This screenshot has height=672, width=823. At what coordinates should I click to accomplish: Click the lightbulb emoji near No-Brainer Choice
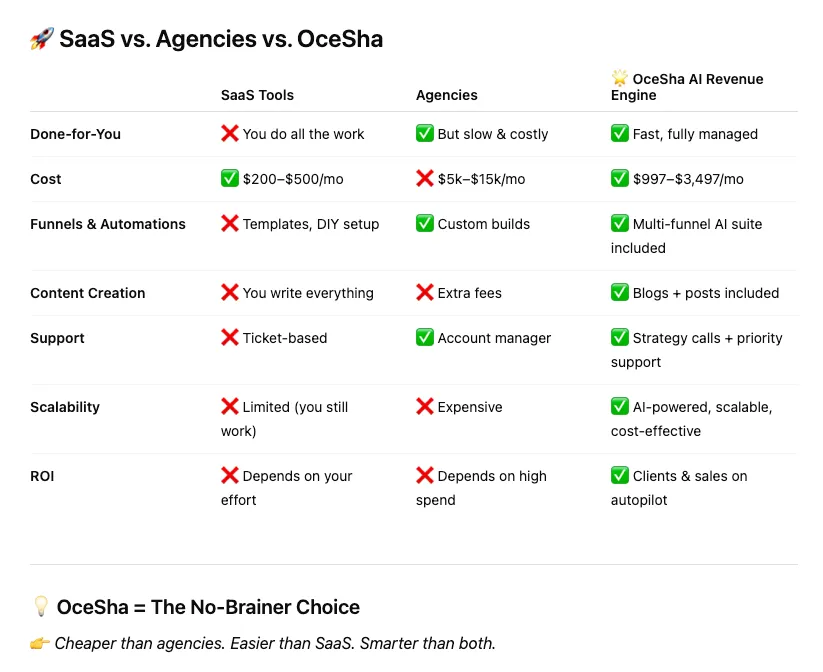click(41, 606)
